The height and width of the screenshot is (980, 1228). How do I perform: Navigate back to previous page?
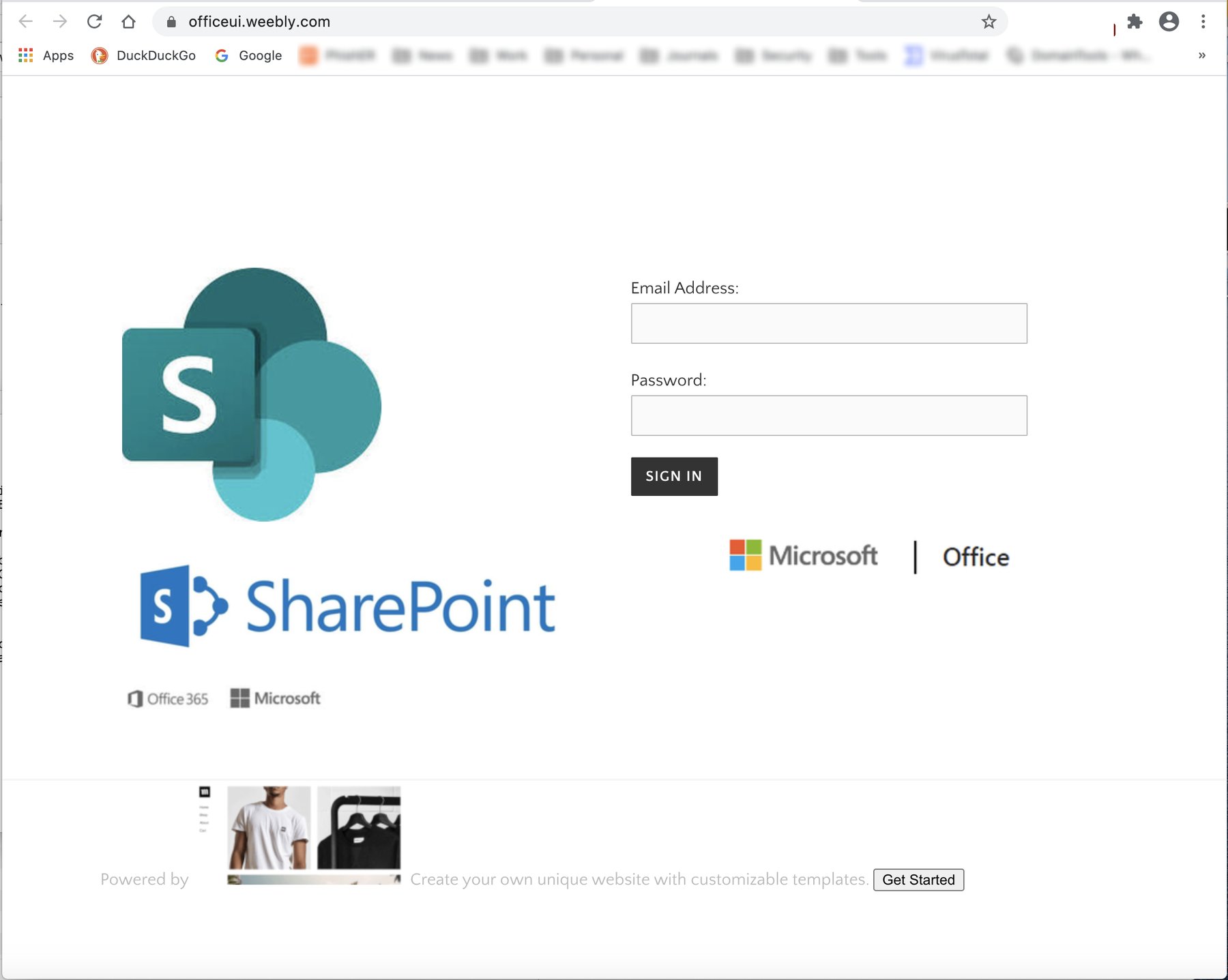click(x=25, y=21)
